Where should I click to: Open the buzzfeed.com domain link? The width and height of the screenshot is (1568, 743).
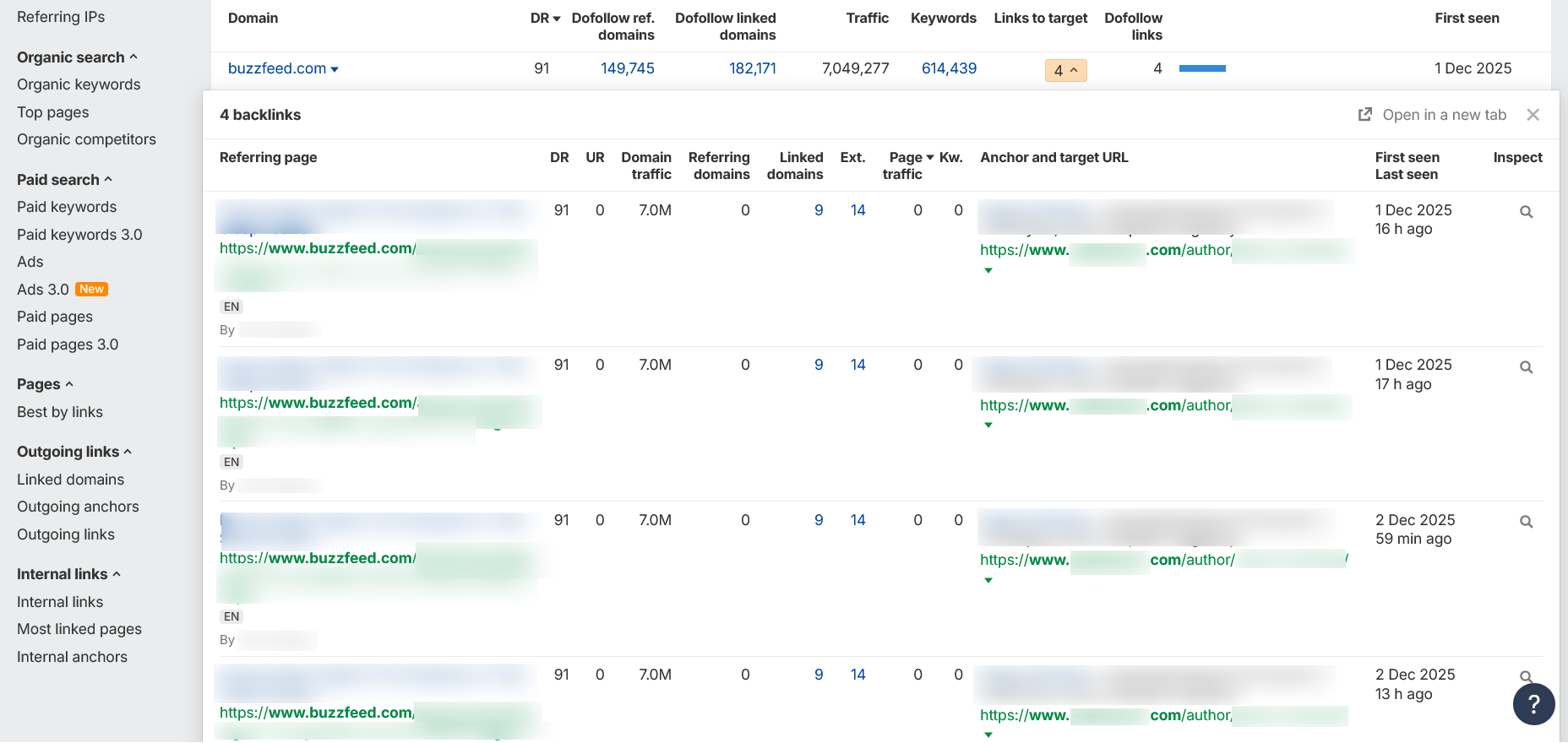[x=277, y=68]
